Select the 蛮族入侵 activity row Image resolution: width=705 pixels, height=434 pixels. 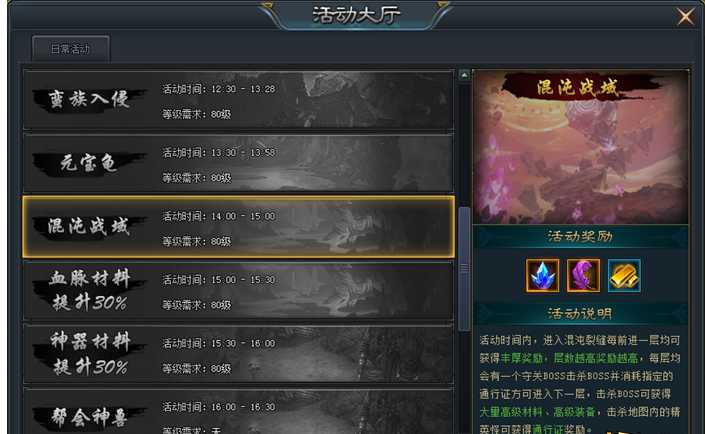(x=238, y=100)
